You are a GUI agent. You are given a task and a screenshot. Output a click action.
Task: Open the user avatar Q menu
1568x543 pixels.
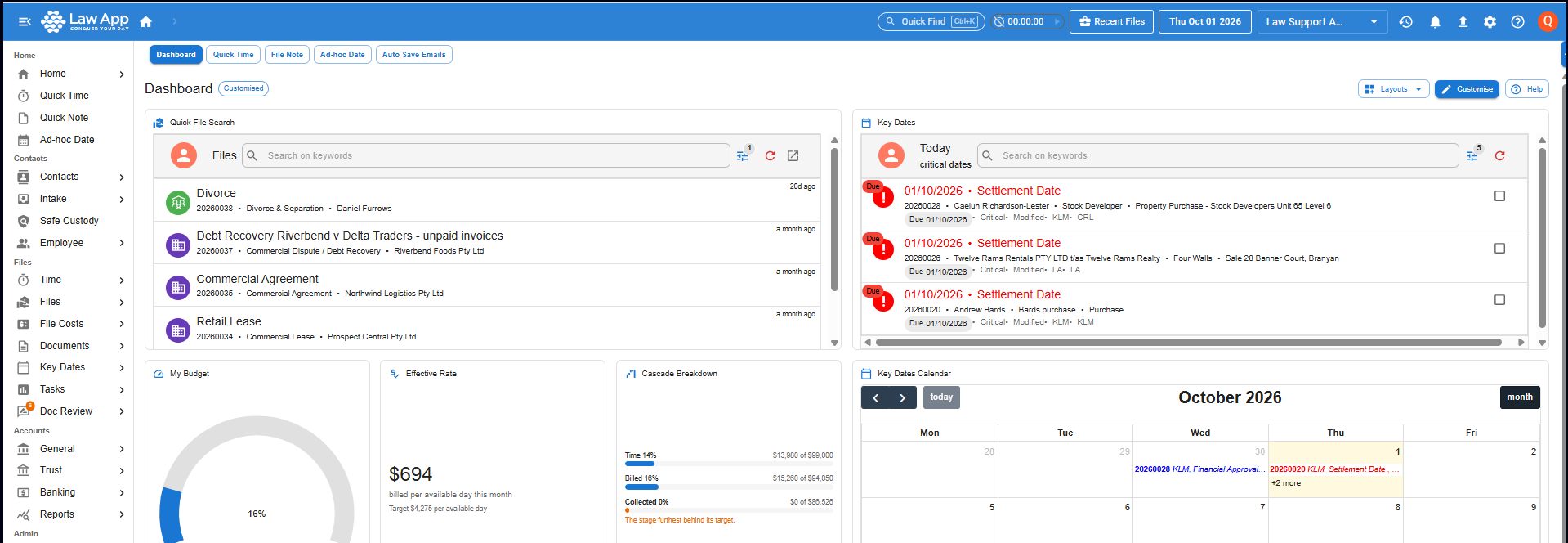[x=1548, y=21]
